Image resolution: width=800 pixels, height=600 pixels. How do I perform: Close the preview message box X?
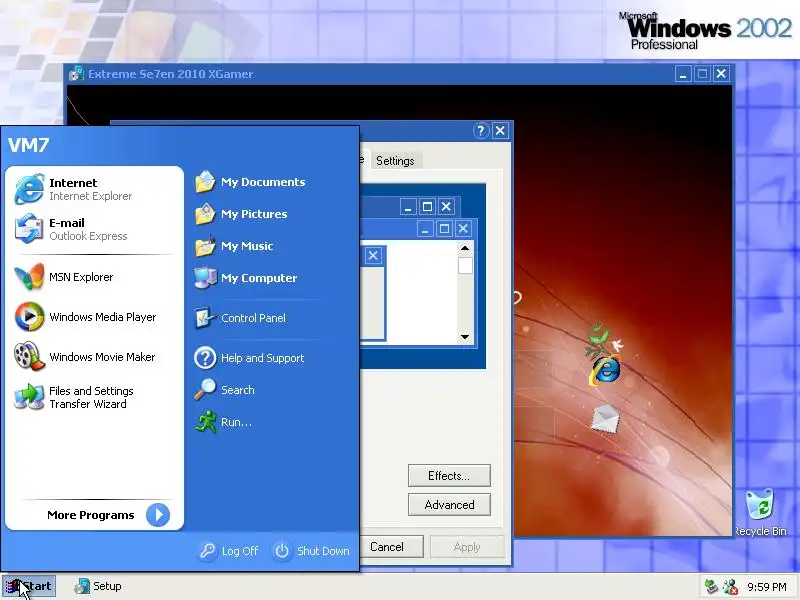pos(373,255)
